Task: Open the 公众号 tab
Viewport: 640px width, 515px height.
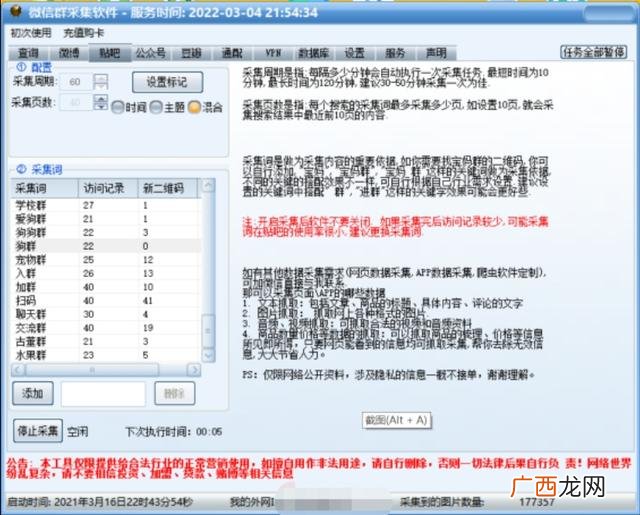Action: point(151,53)
